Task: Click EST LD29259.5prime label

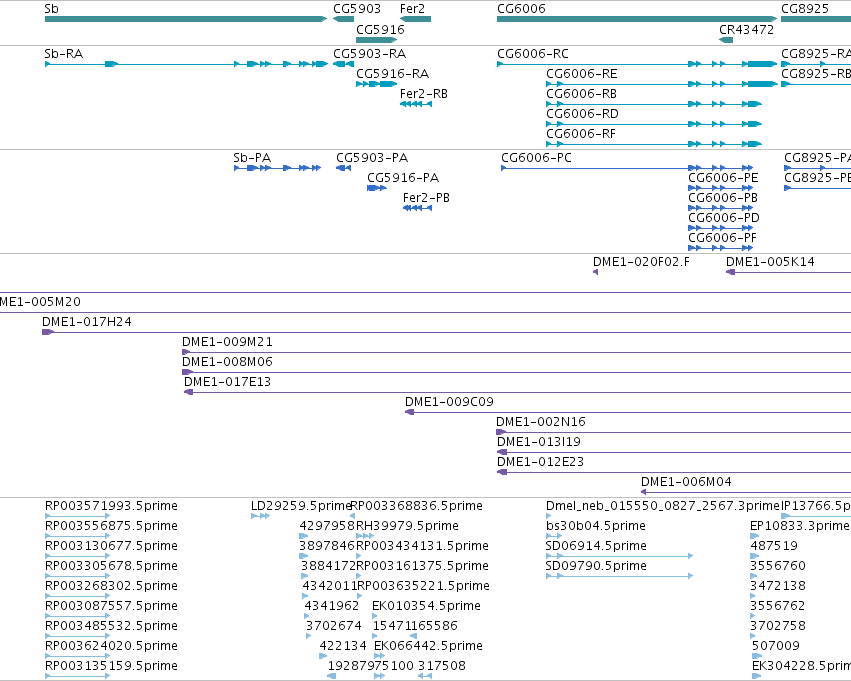Action: [301, 506]
